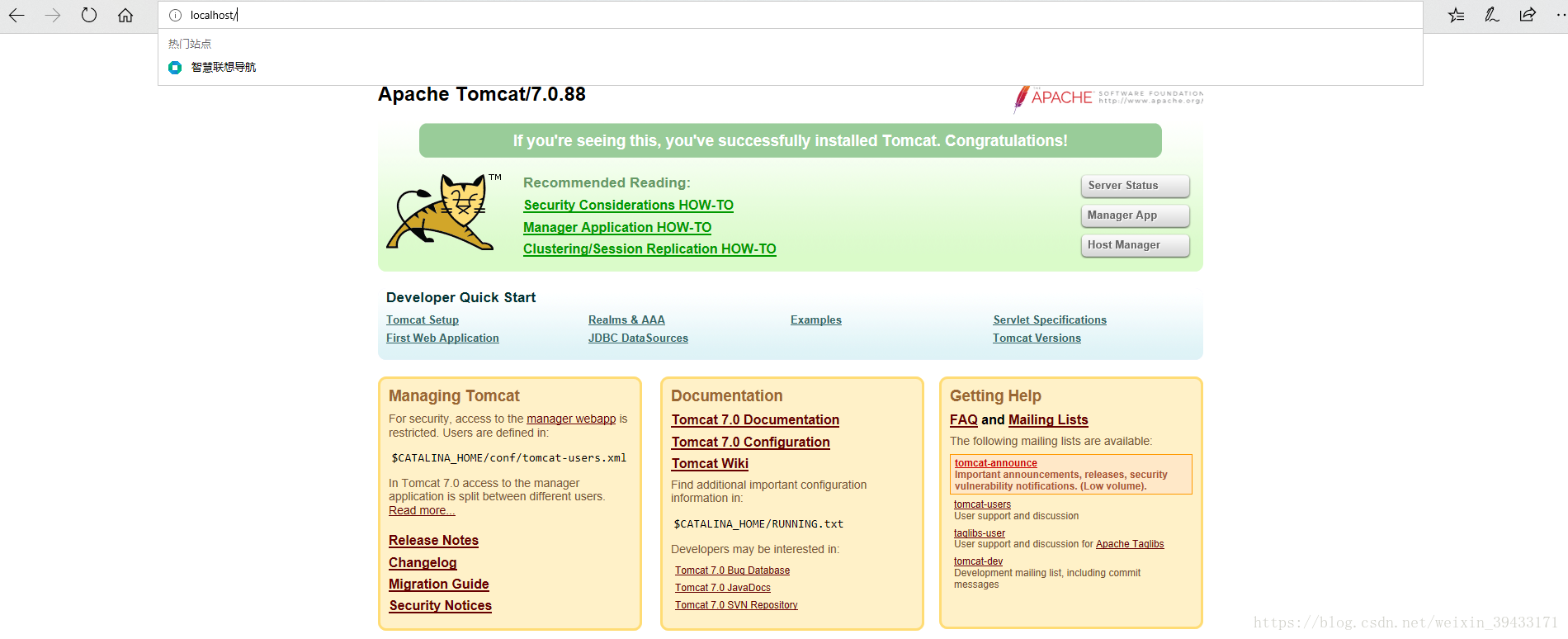Click the add notes pen icon
1568x639 pixels.
click(x=1492, y=15)
